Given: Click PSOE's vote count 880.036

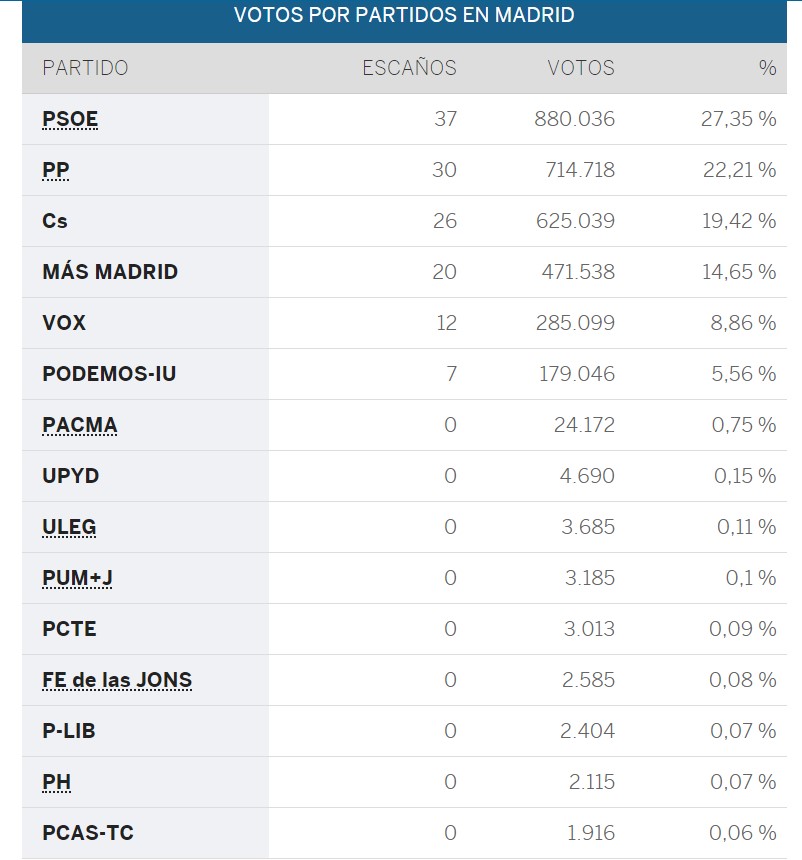Looking at the screenshot, I should [574, 119].
